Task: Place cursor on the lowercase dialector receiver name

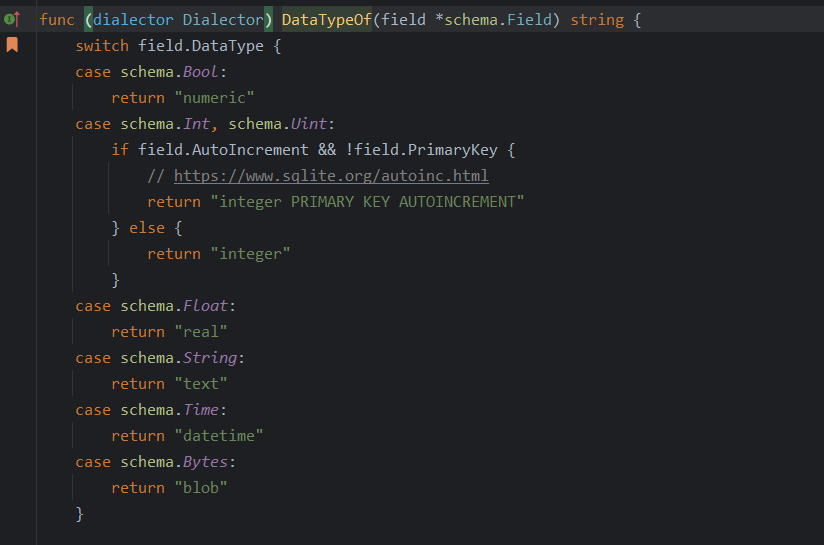Action: 133,20
